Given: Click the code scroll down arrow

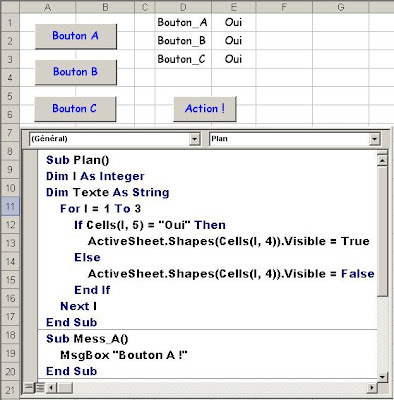Looking at the screenshot, I should pos(383,377).
